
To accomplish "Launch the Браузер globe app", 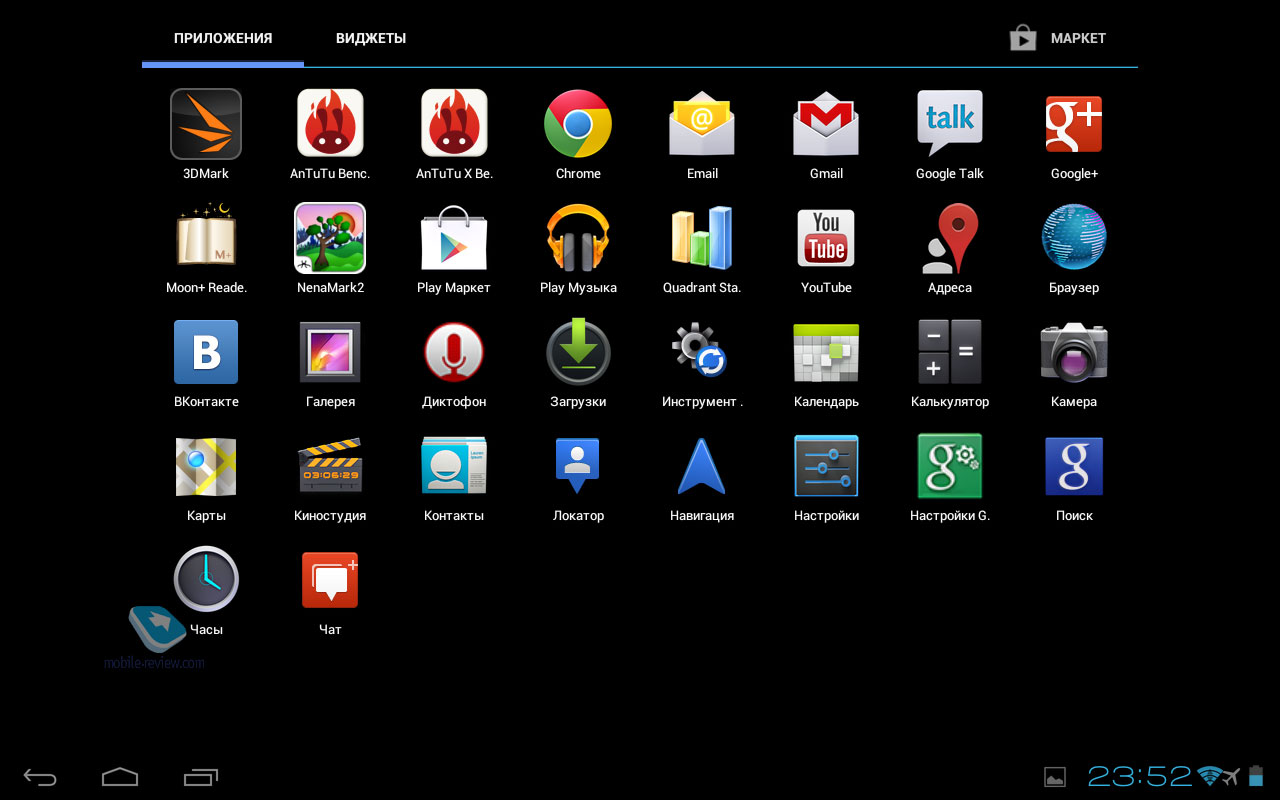I will pyautogui.click(x=1074, y=237).
